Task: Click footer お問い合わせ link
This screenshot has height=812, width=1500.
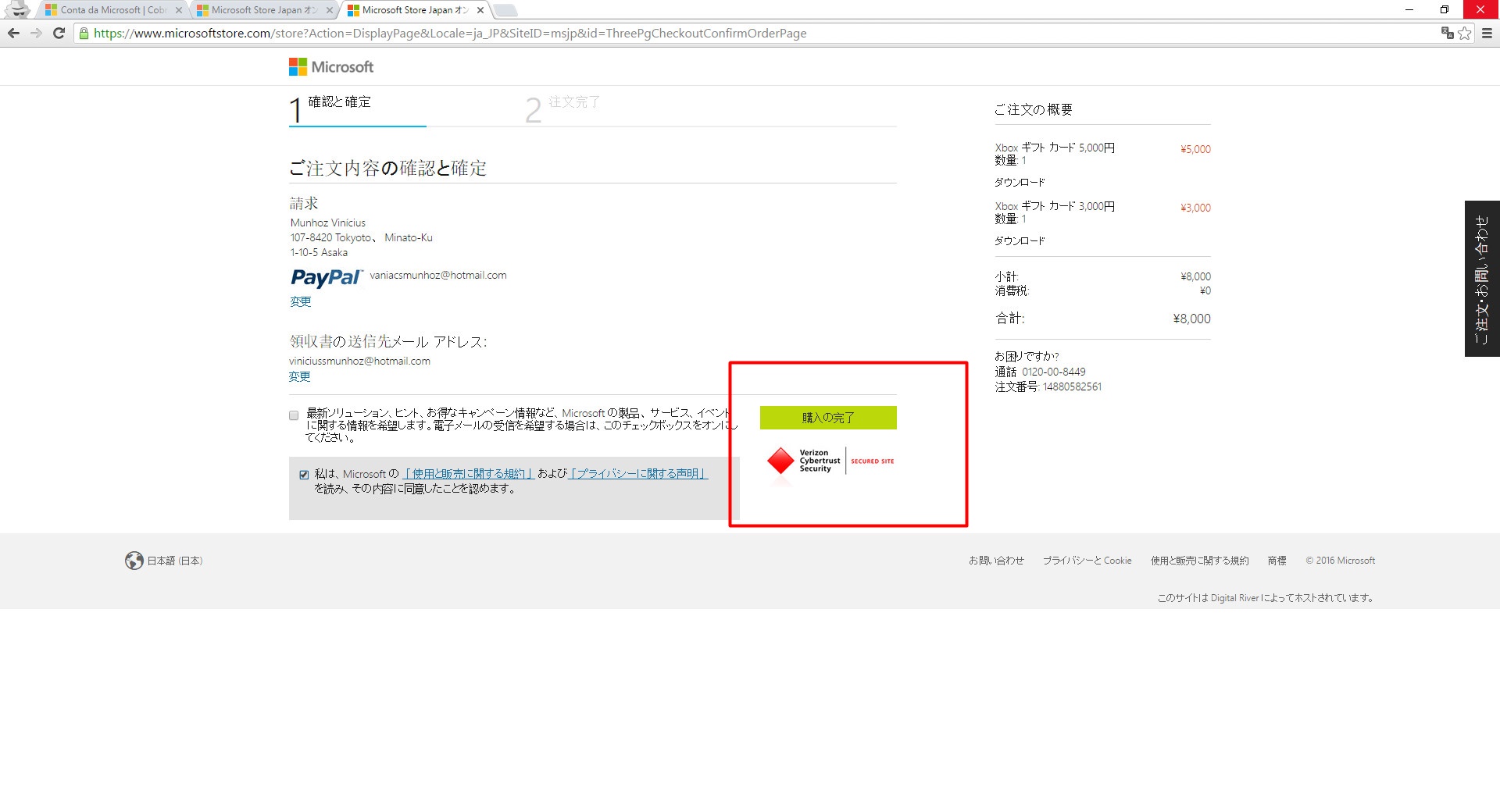Action: (x=996, y=561)
